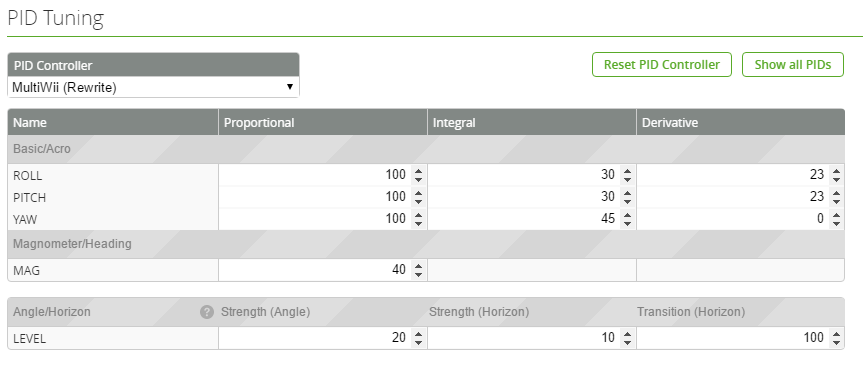Click Reset PID Controller button
The width and height of the screenshot is (863, 390).
coord(662,64)
